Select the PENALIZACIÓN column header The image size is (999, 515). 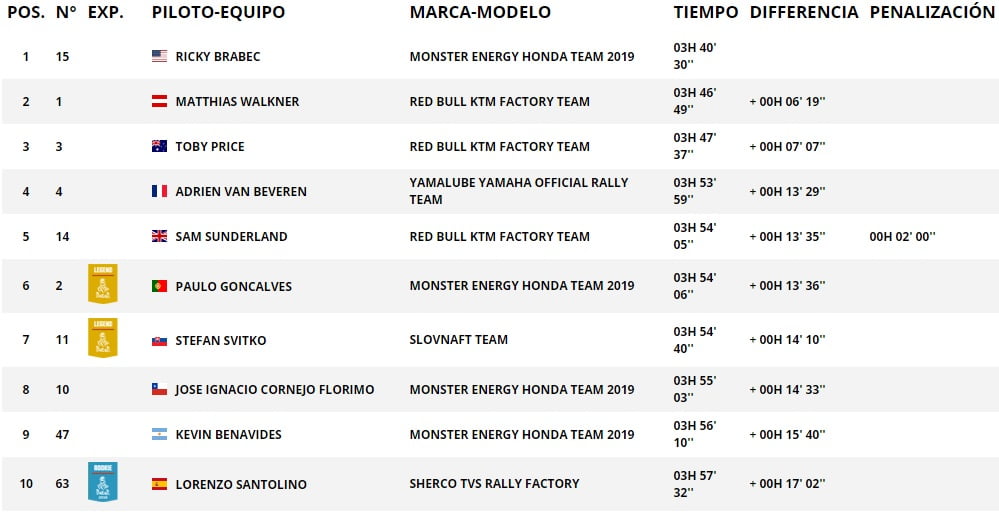[932, 11]
